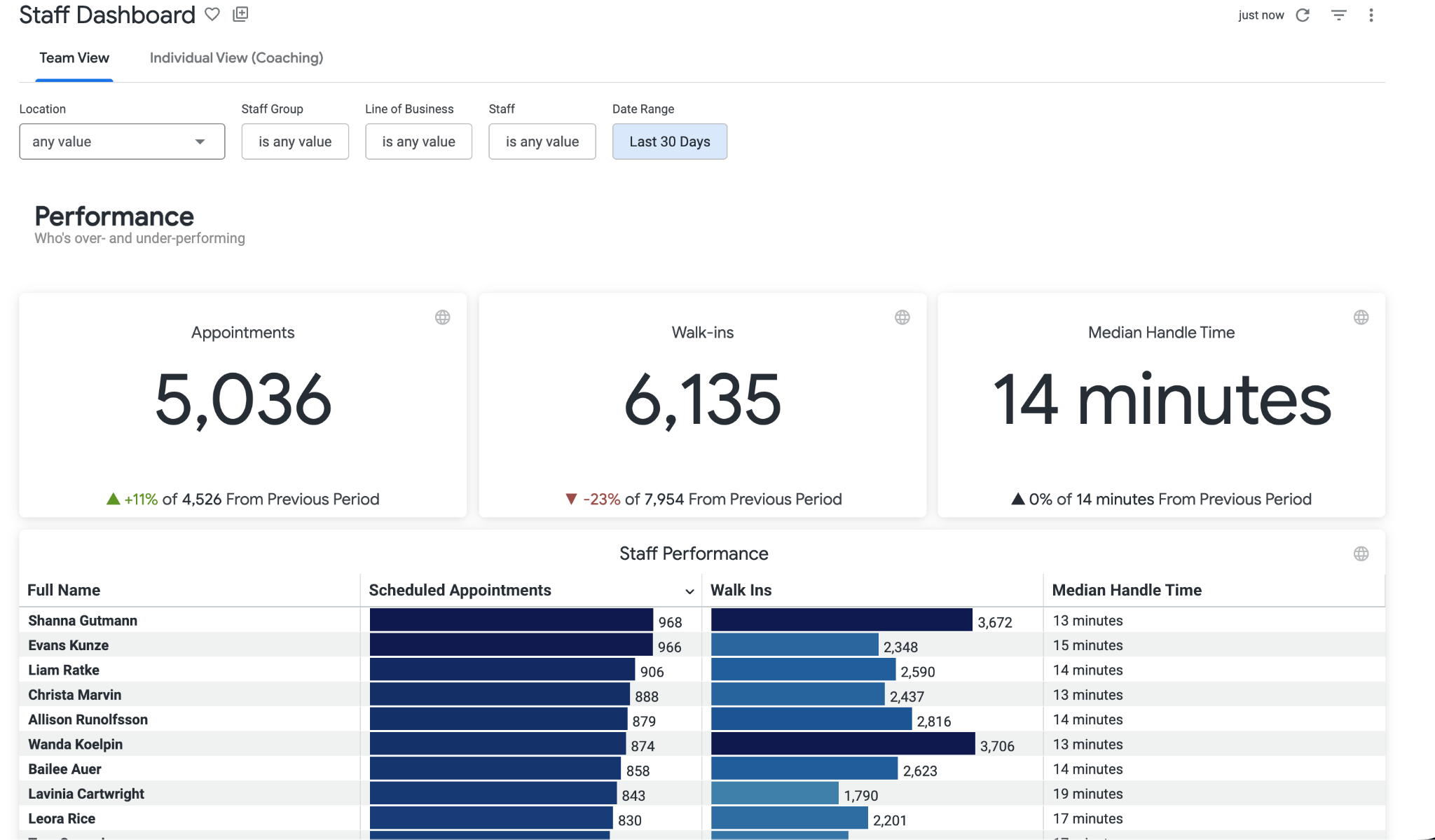This screenshot has height=840, width=1435.
Task: Click Christa Marvin's 888 appointments bar
Action: 500,694
